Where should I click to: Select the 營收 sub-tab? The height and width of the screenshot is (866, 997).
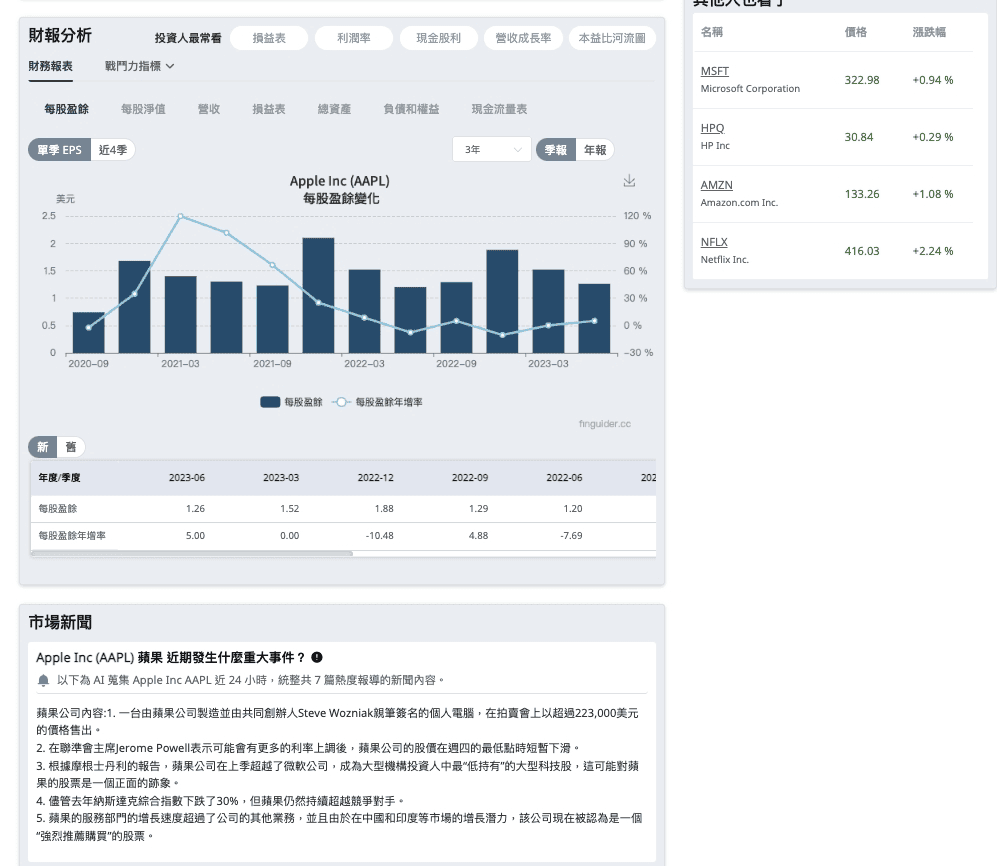coord(209,109)
